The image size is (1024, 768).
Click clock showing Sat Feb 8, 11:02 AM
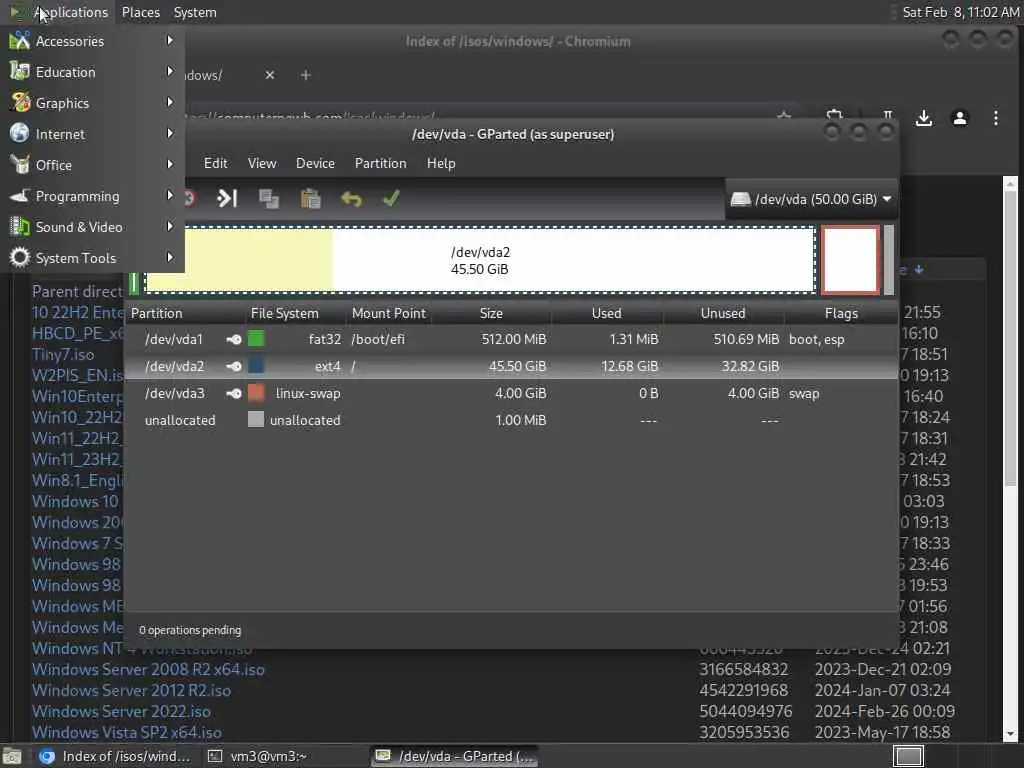pyautogui.click(x=960, y=12)
